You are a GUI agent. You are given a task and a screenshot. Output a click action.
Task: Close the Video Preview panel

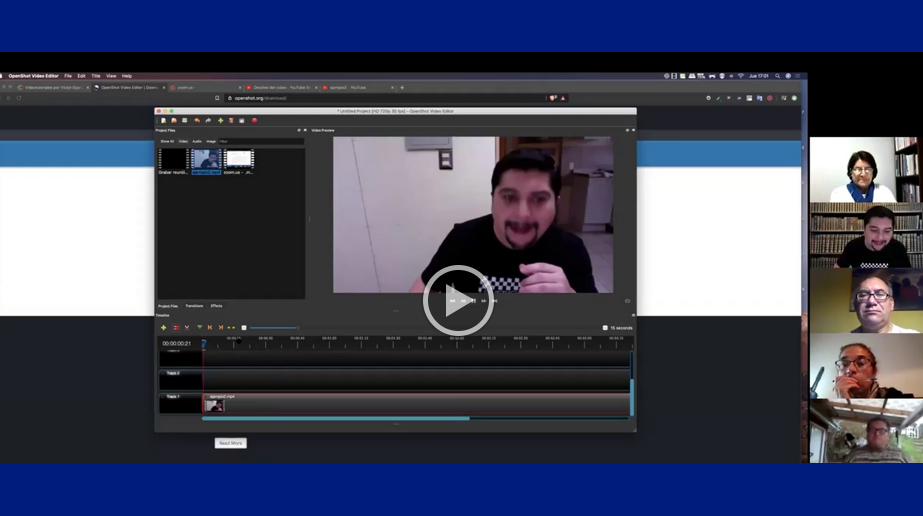pos(633,130)
